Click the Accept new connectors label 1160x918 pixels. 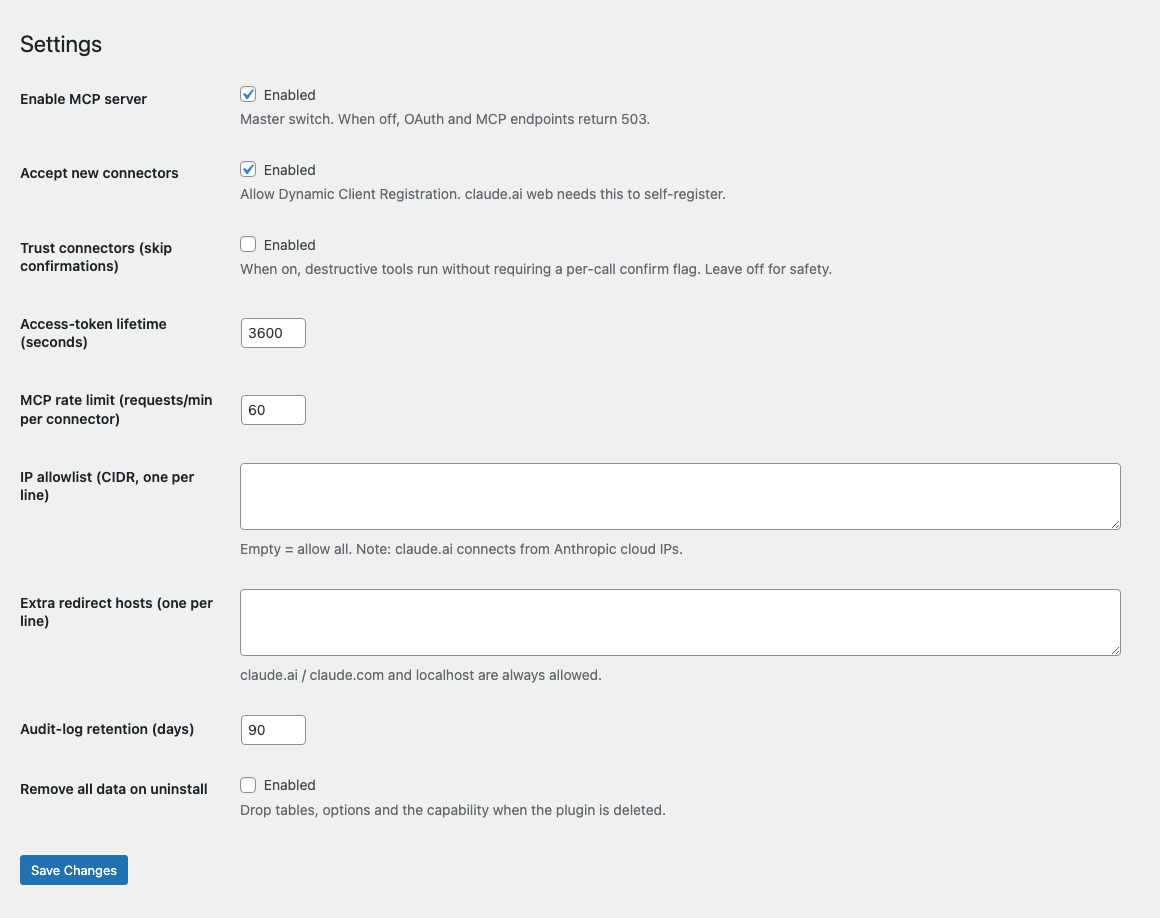[x=99, y=173]
